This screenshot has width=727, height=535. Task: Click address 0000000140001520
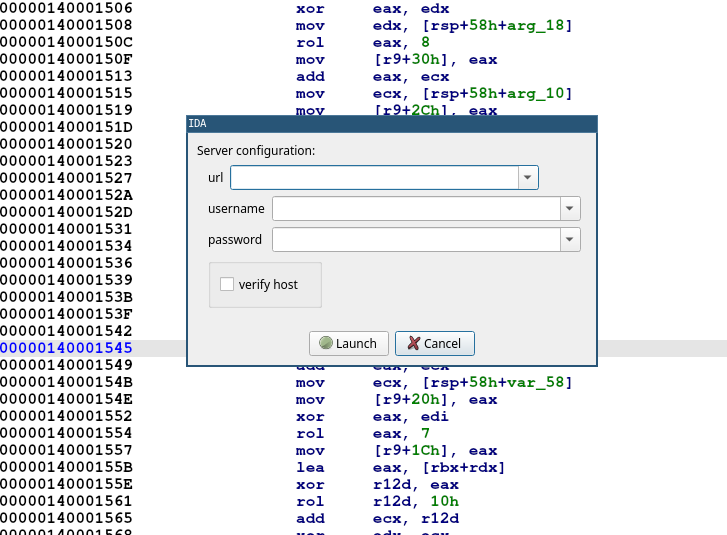pos(66,144)
